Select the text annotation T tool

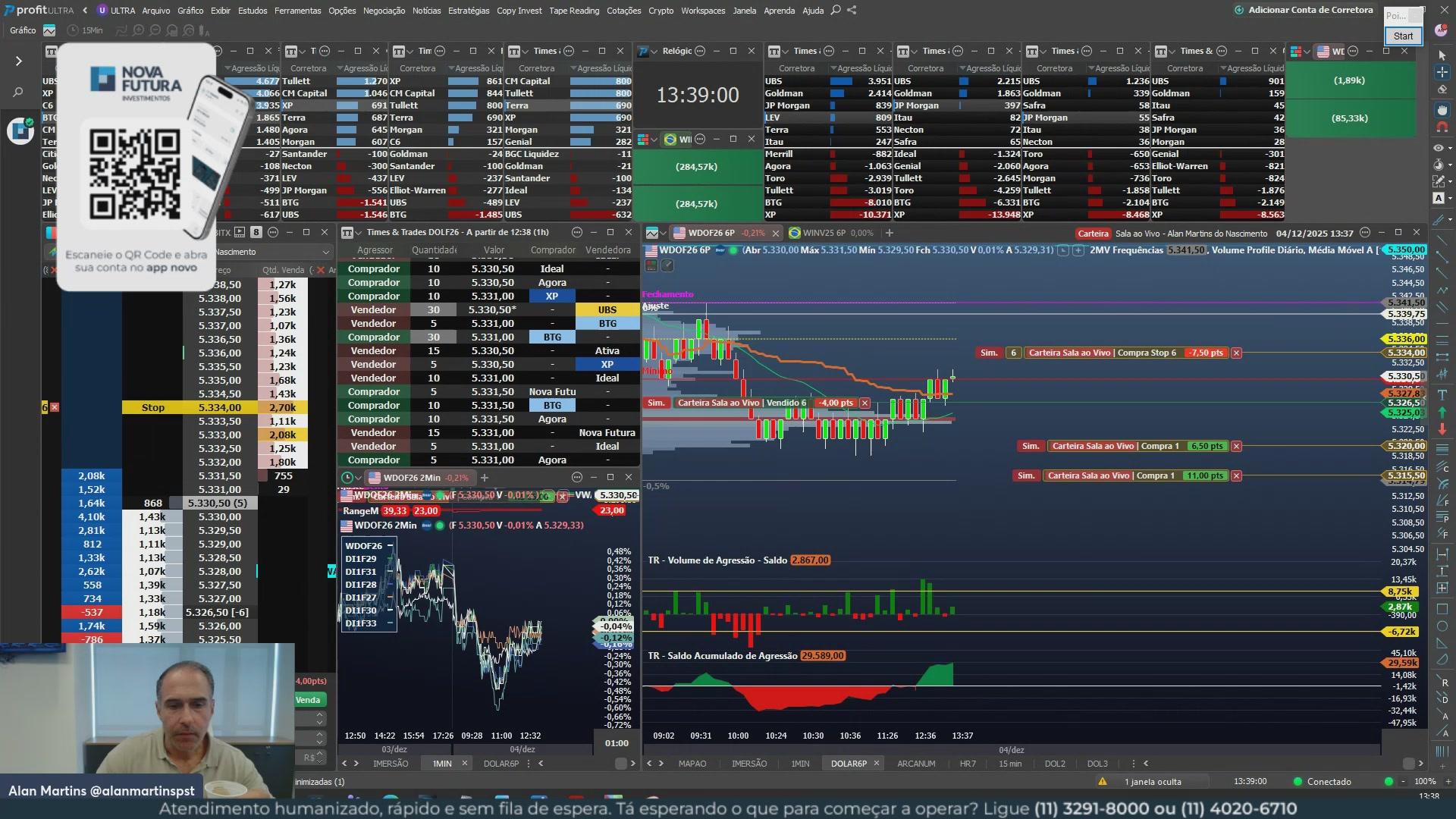1442,394
